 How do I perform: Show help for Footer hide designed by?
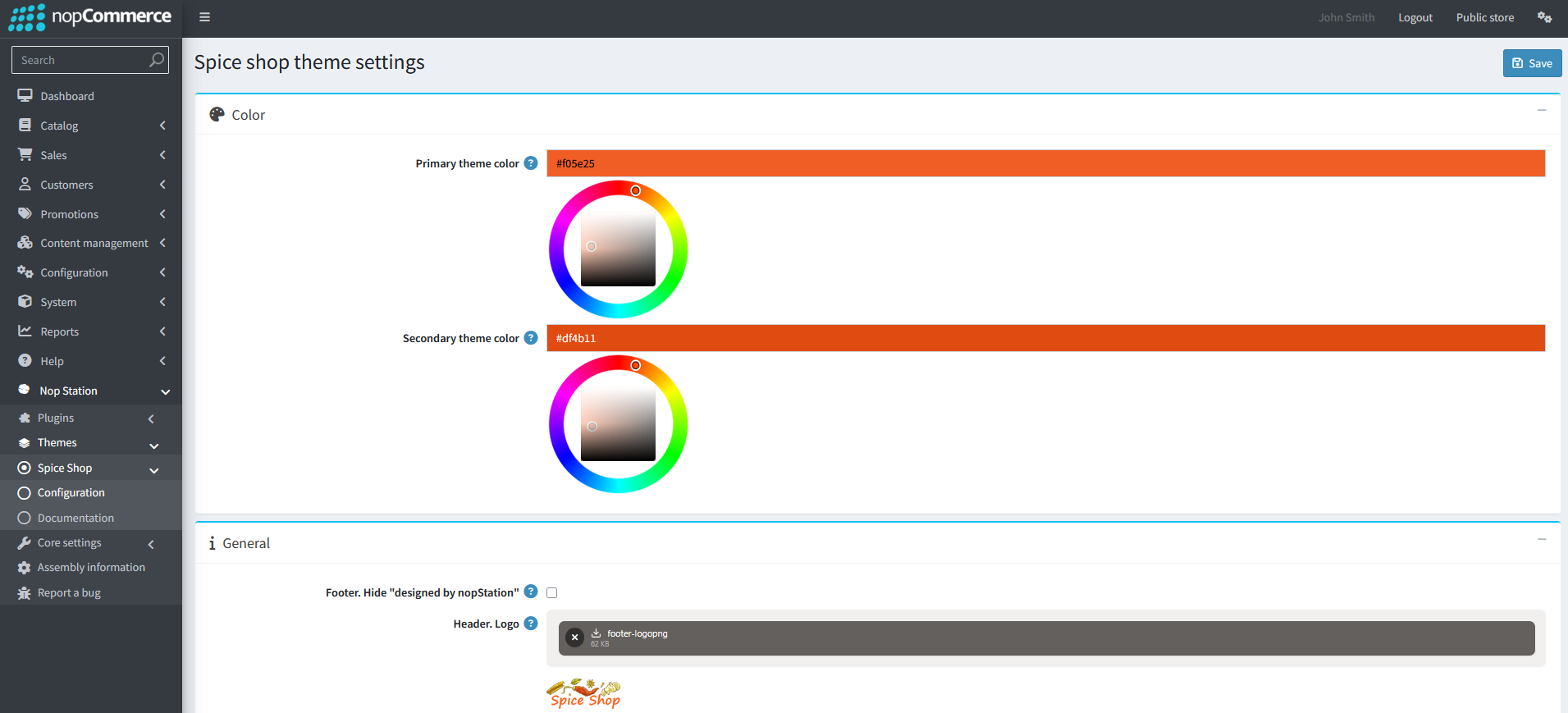pos(531,592)
